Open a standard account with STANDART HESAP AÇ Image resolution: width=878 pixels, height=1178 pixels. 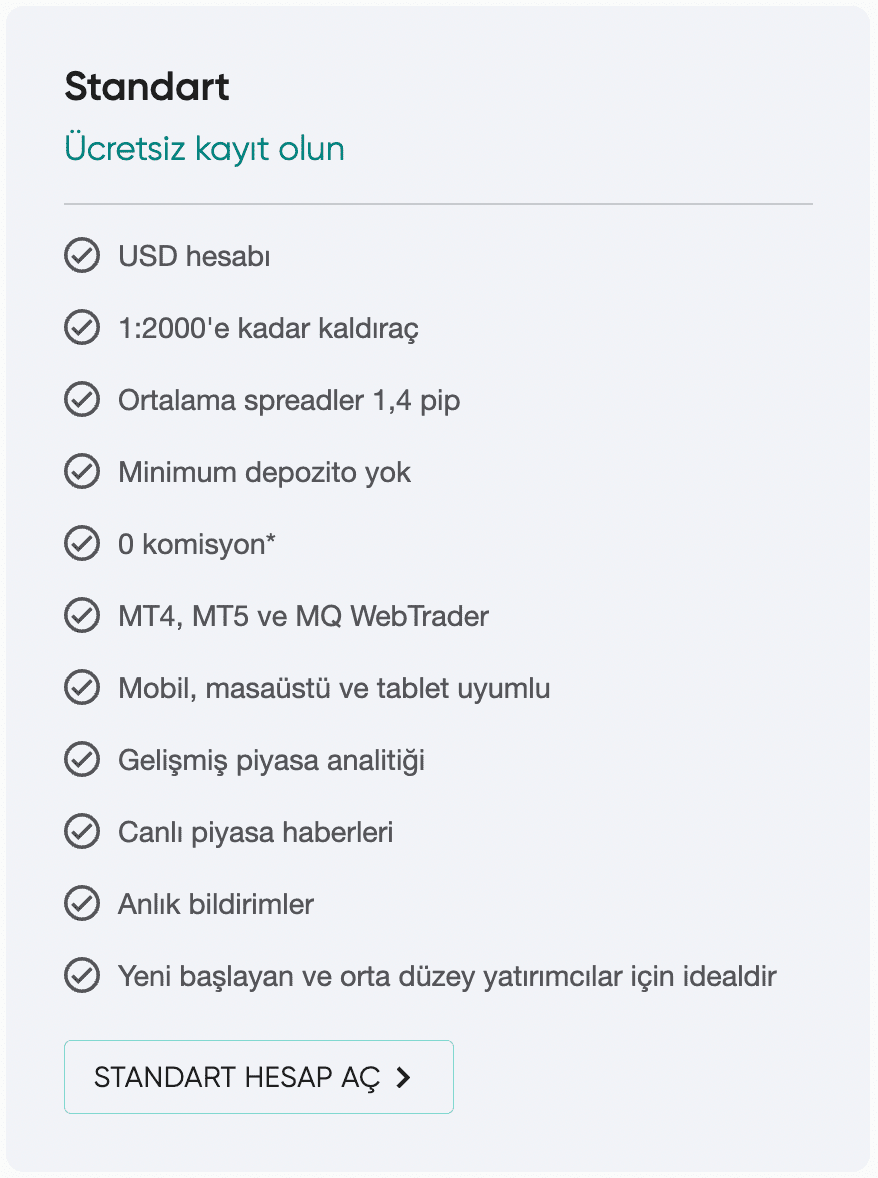coord(258,1077)
